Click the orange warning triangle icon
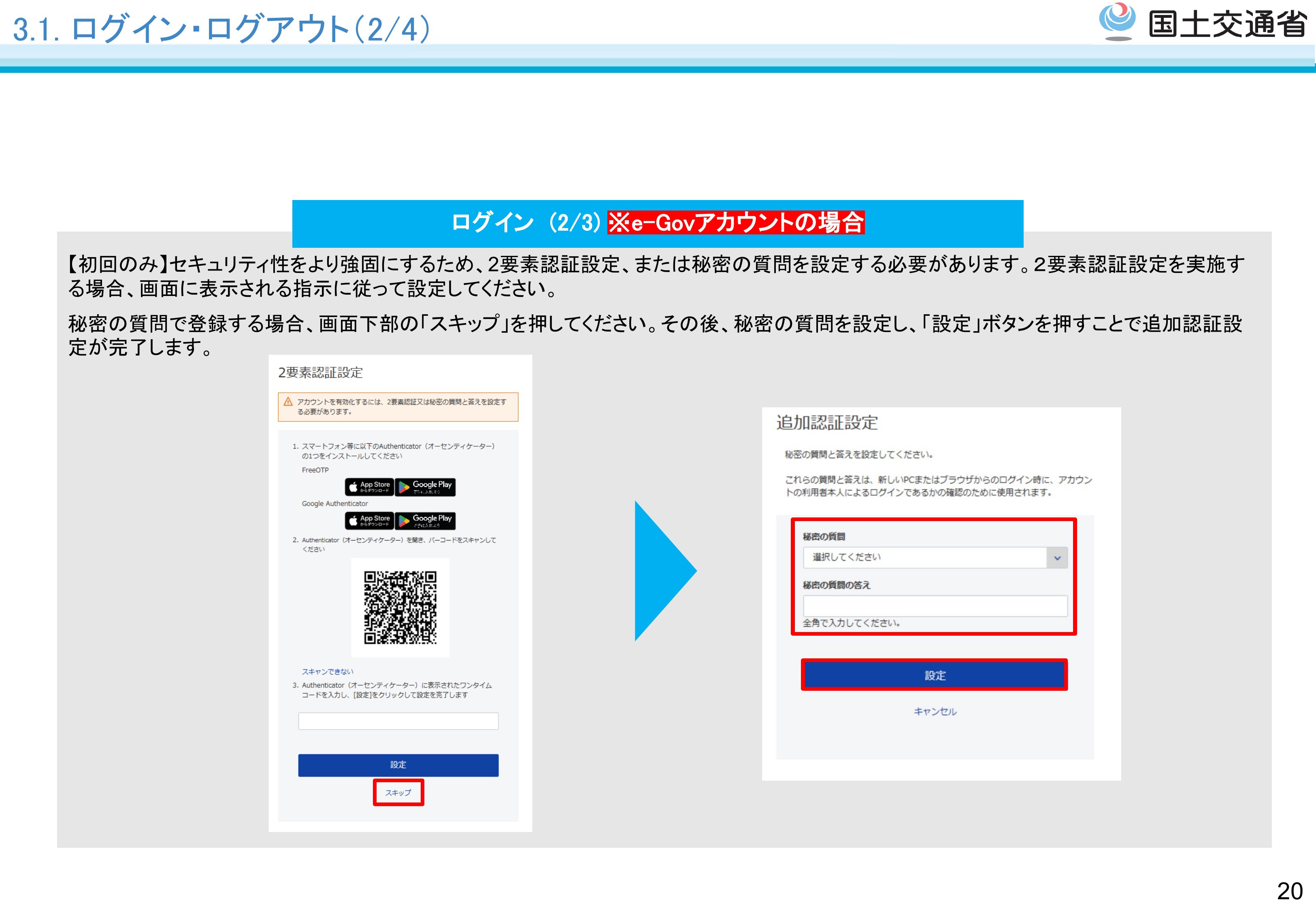 (x=288, y=402)
